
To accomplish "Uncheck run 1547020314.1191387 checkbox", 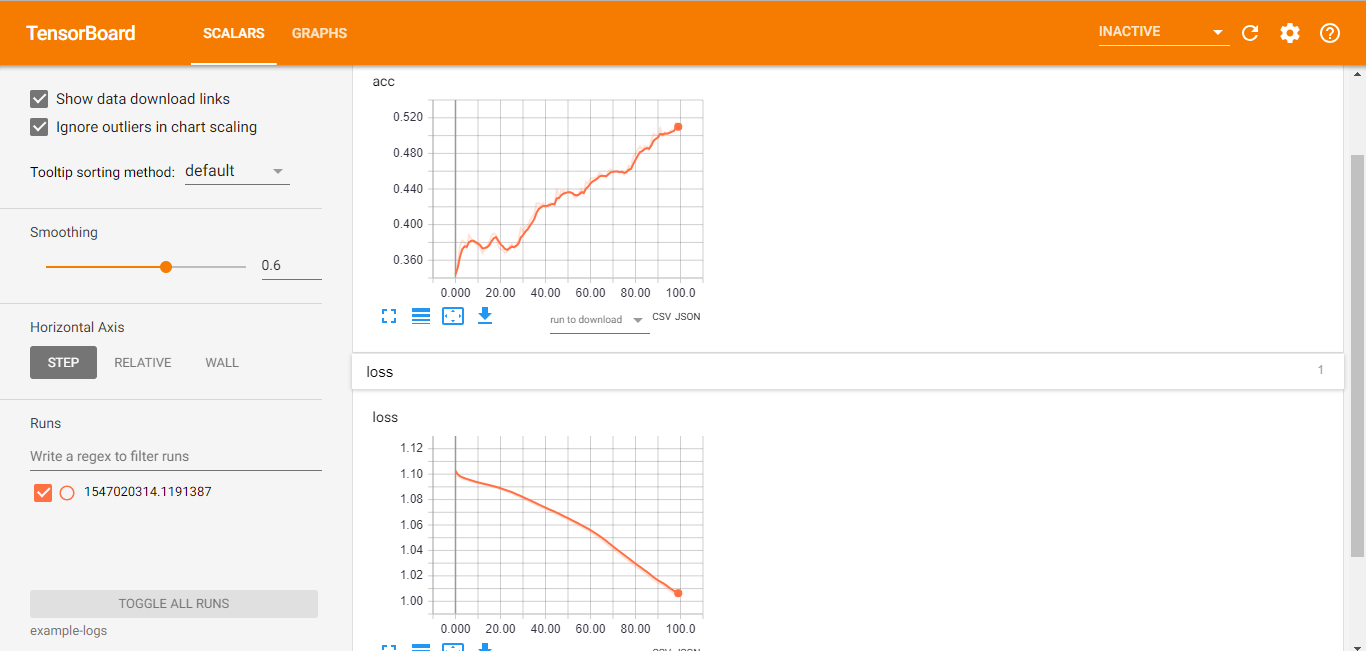I will (x=43, y=492).
